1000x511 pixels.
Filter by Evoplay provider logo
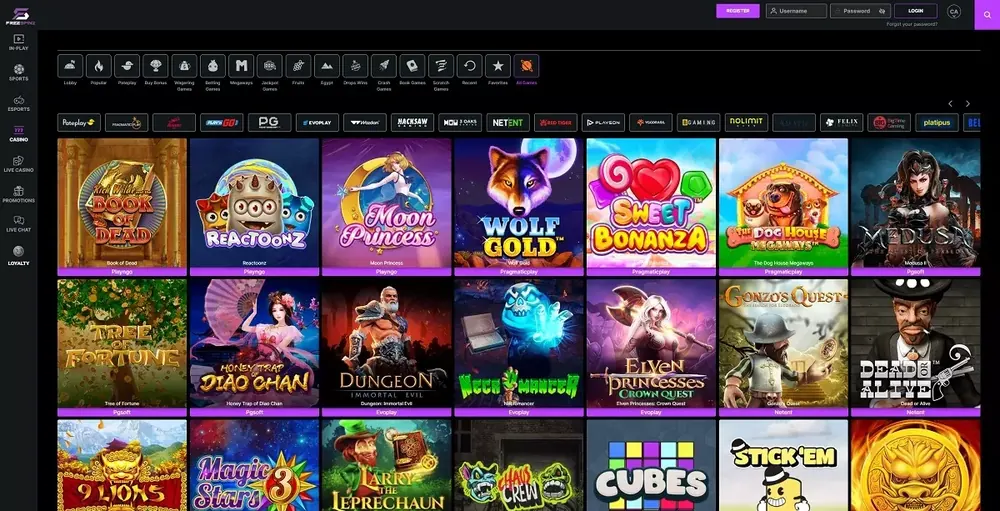pyautogui.click(x=317, y=122)
